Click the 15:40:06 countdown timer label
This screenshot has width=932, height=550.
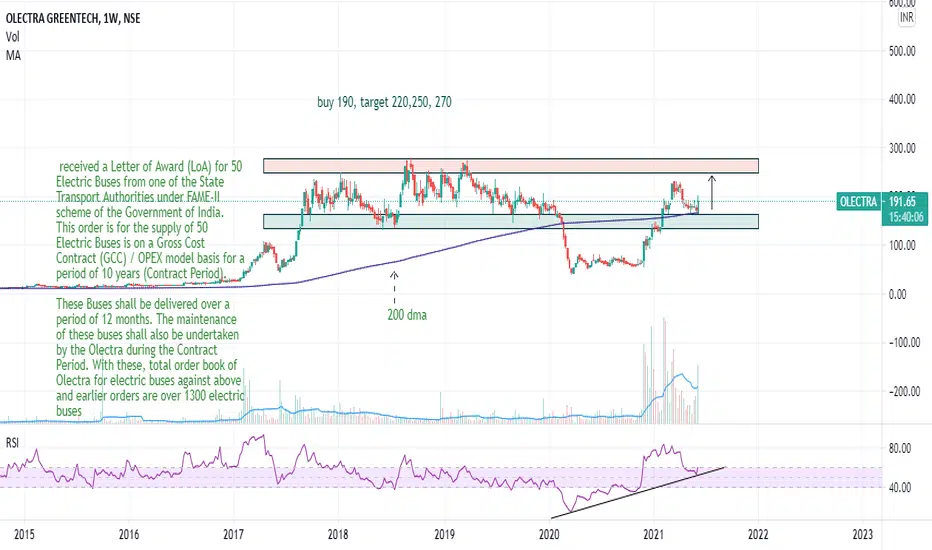tap(906, 218)
